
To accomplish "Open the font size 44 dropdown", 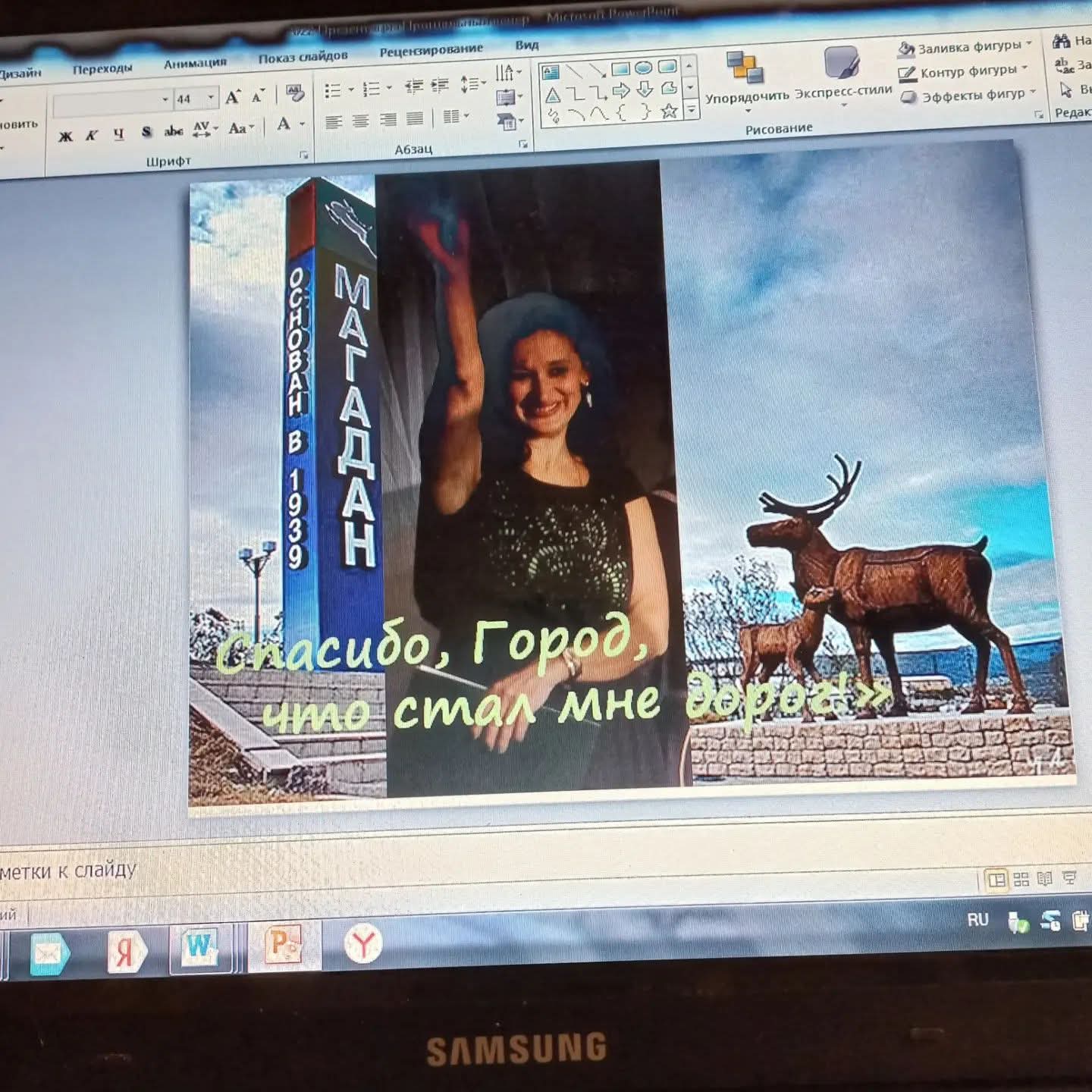I will coord(211,98).
